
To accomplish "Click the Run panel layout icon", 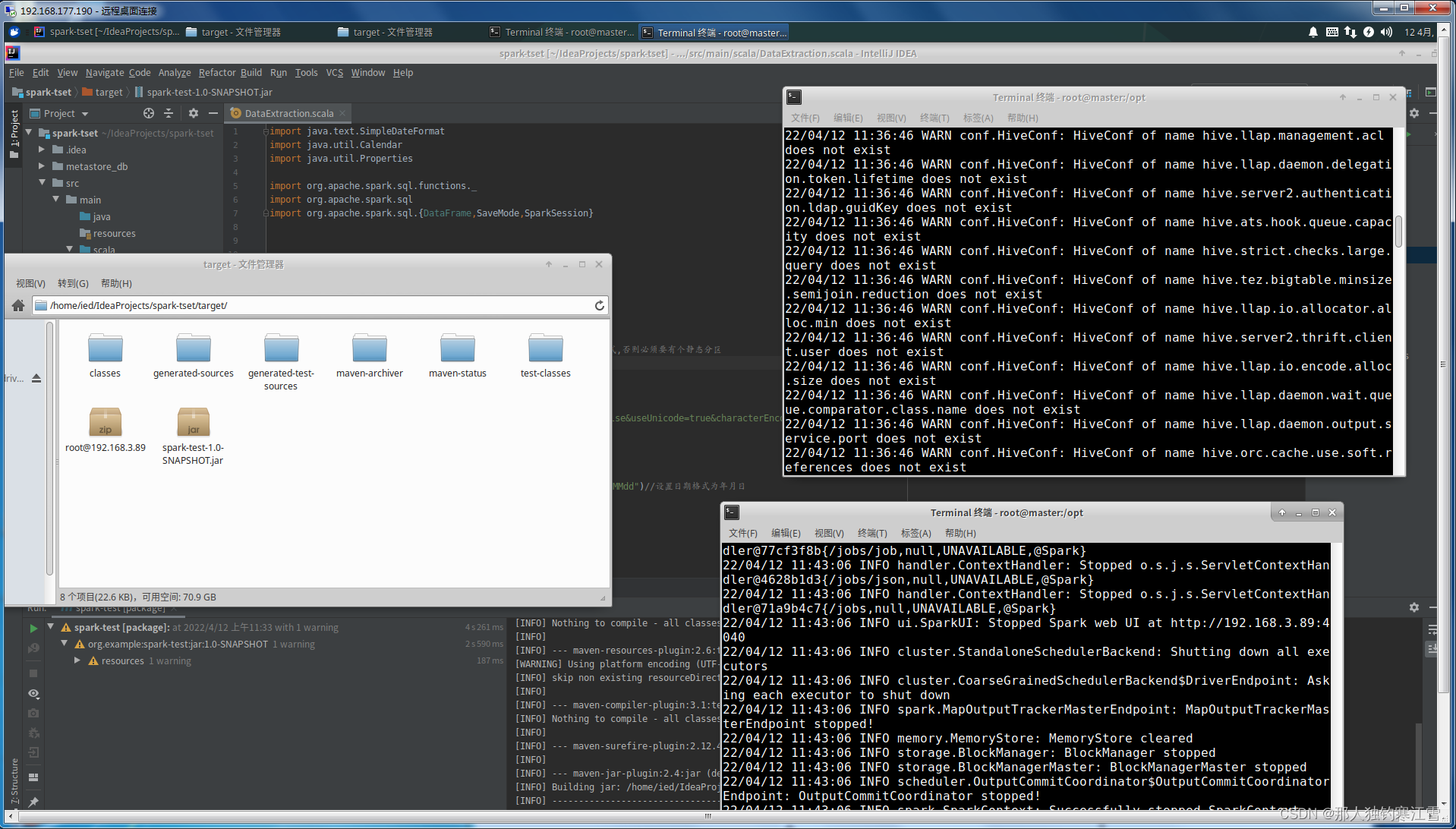I will (33, 777).
